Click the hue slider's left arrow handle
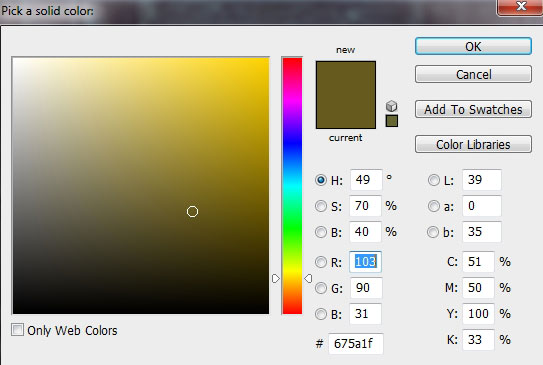 coord(276,278)
